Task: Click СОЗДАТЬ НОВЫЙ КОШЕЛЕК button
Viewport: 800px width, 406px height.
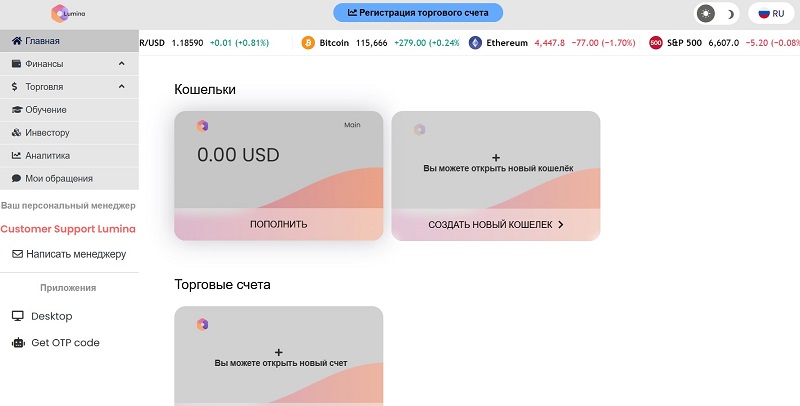Action: tap(496, 225)
